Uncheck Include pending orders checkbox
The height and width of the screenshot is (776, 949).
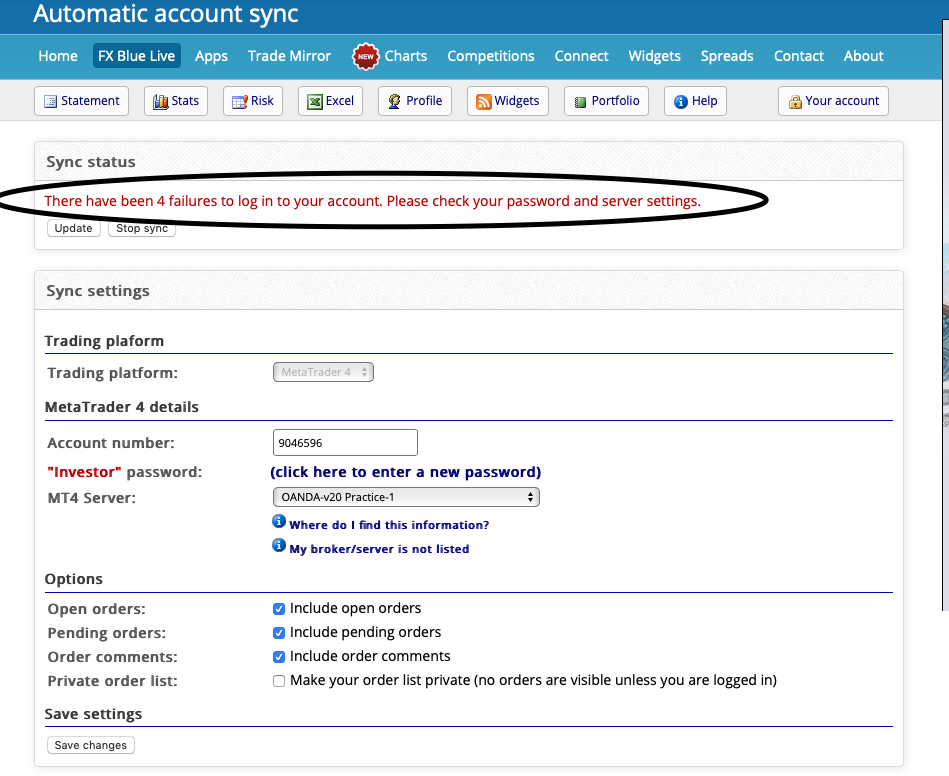279,633
